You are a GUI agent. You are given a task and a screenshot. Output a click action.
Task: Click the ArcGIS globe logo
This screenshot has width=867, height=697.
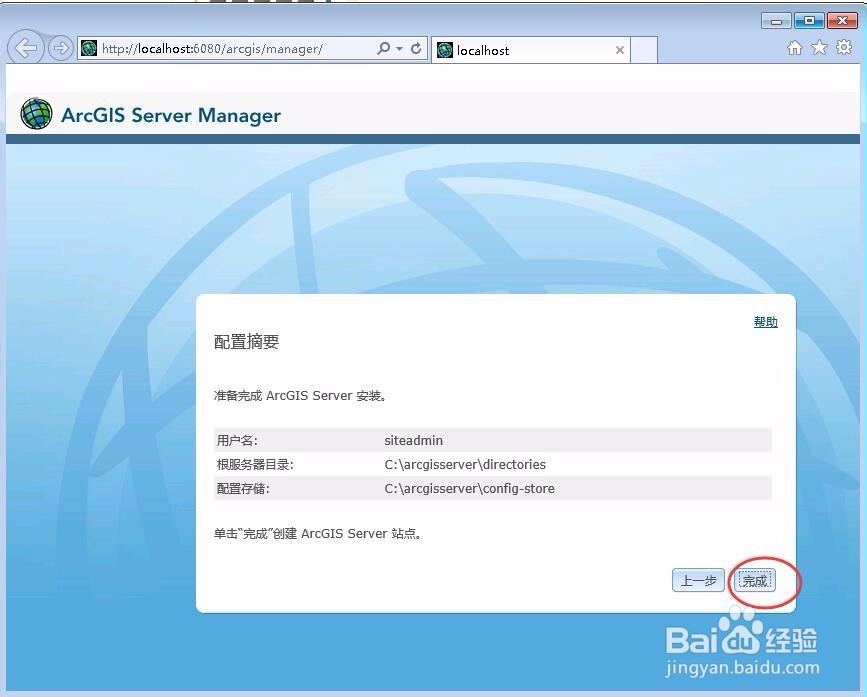(36, 114)
